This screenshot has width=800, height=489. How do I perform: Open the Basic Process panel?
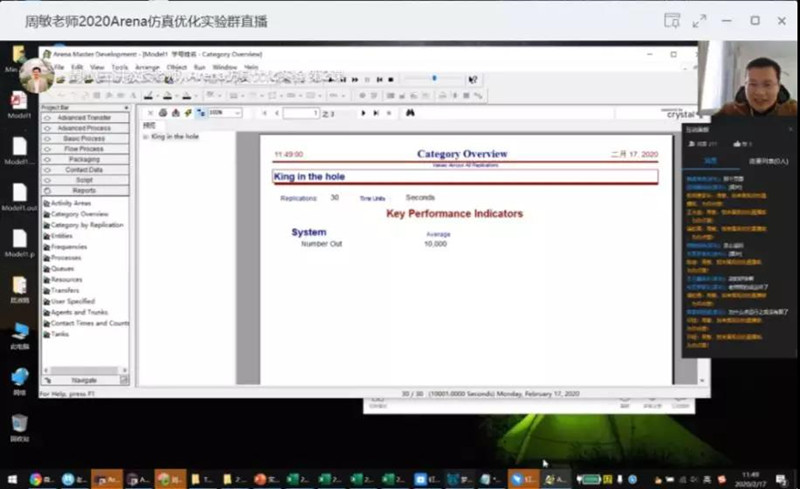[x=85, y=138]
